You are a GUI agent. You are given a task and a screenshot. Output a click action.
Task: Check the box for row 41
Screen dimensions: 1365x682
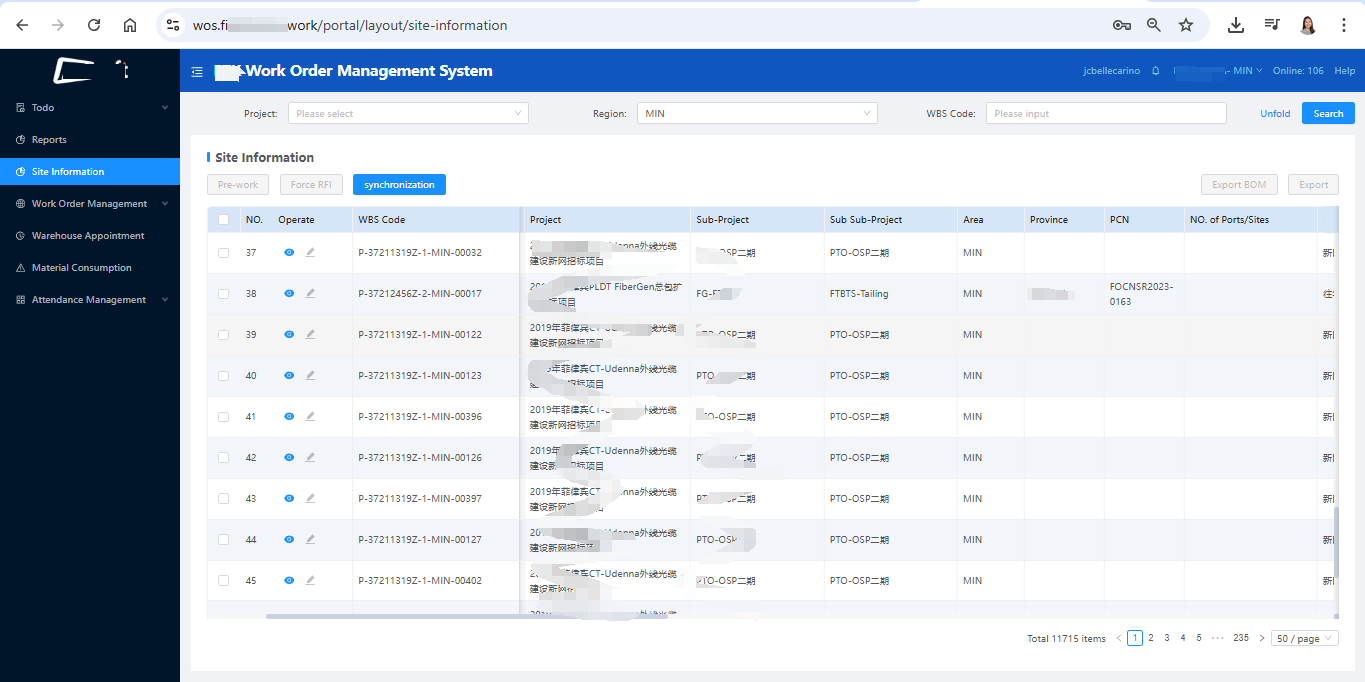click(223, 417)
